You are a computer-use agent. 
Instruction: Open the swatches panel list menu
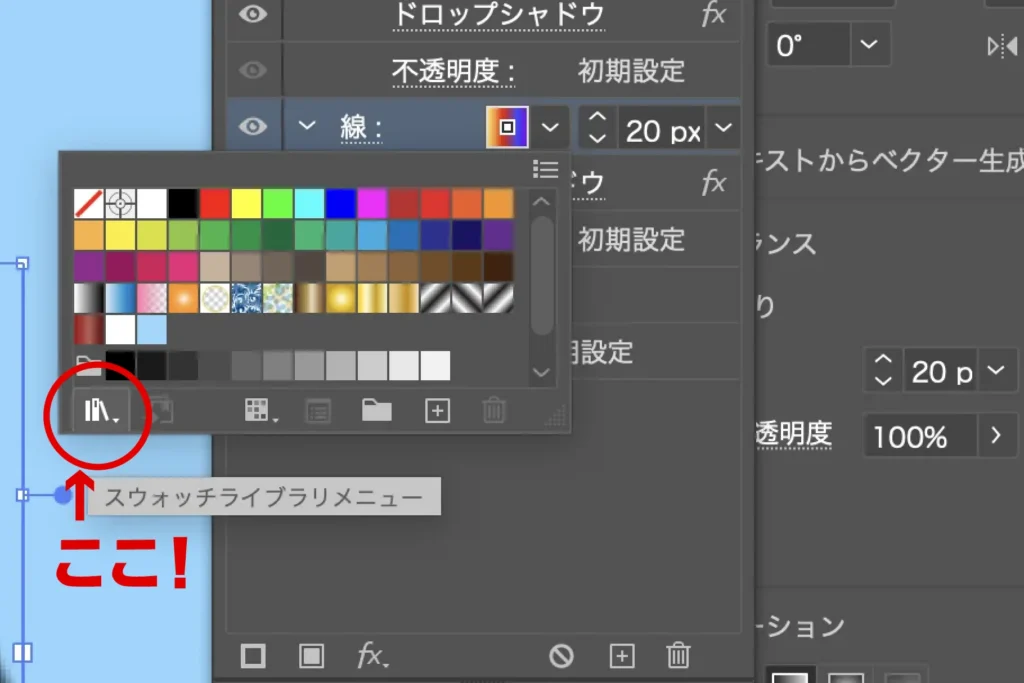coord(545,168)
